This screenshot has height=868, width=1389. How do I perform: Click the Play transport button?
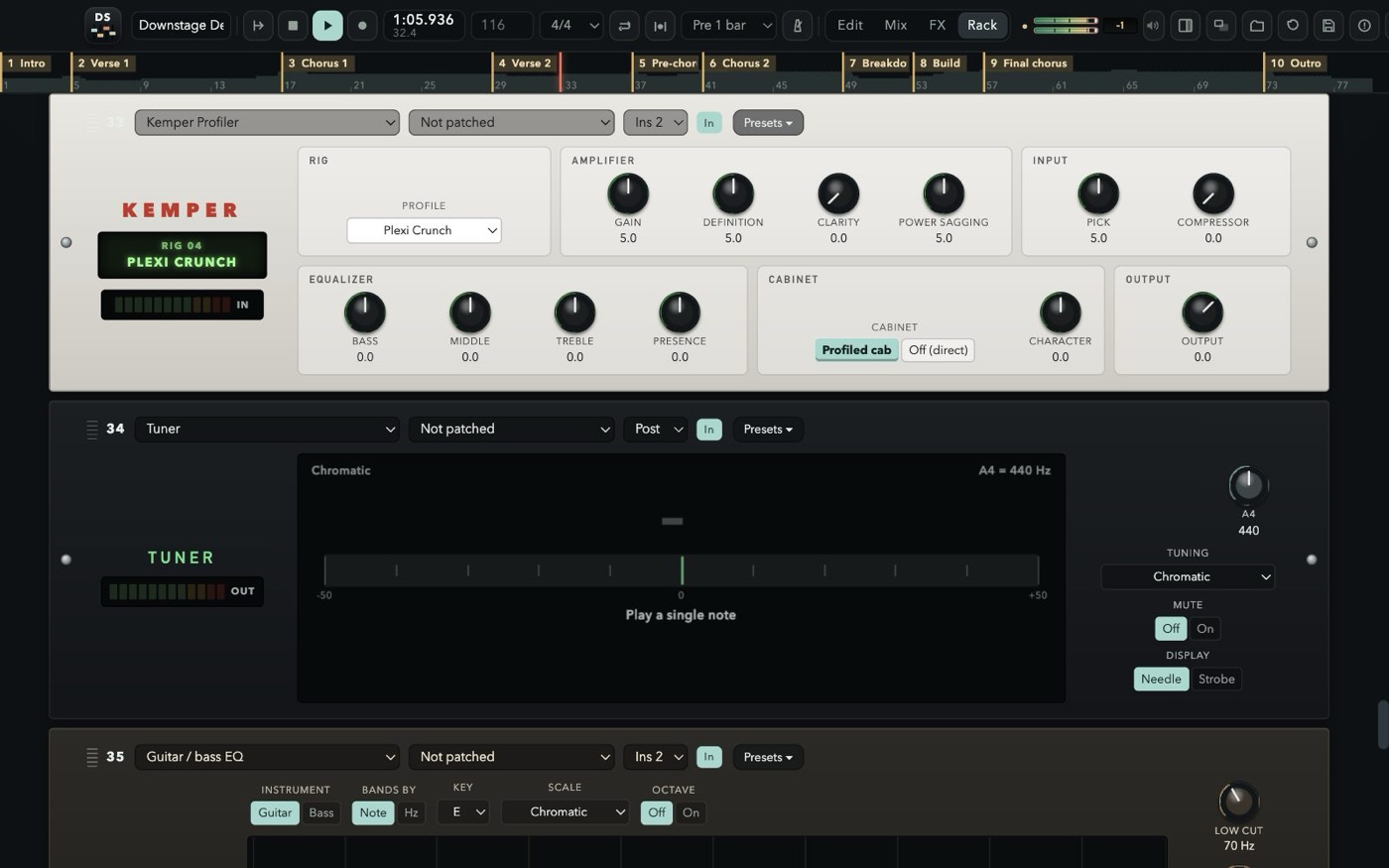click(327, 26)
